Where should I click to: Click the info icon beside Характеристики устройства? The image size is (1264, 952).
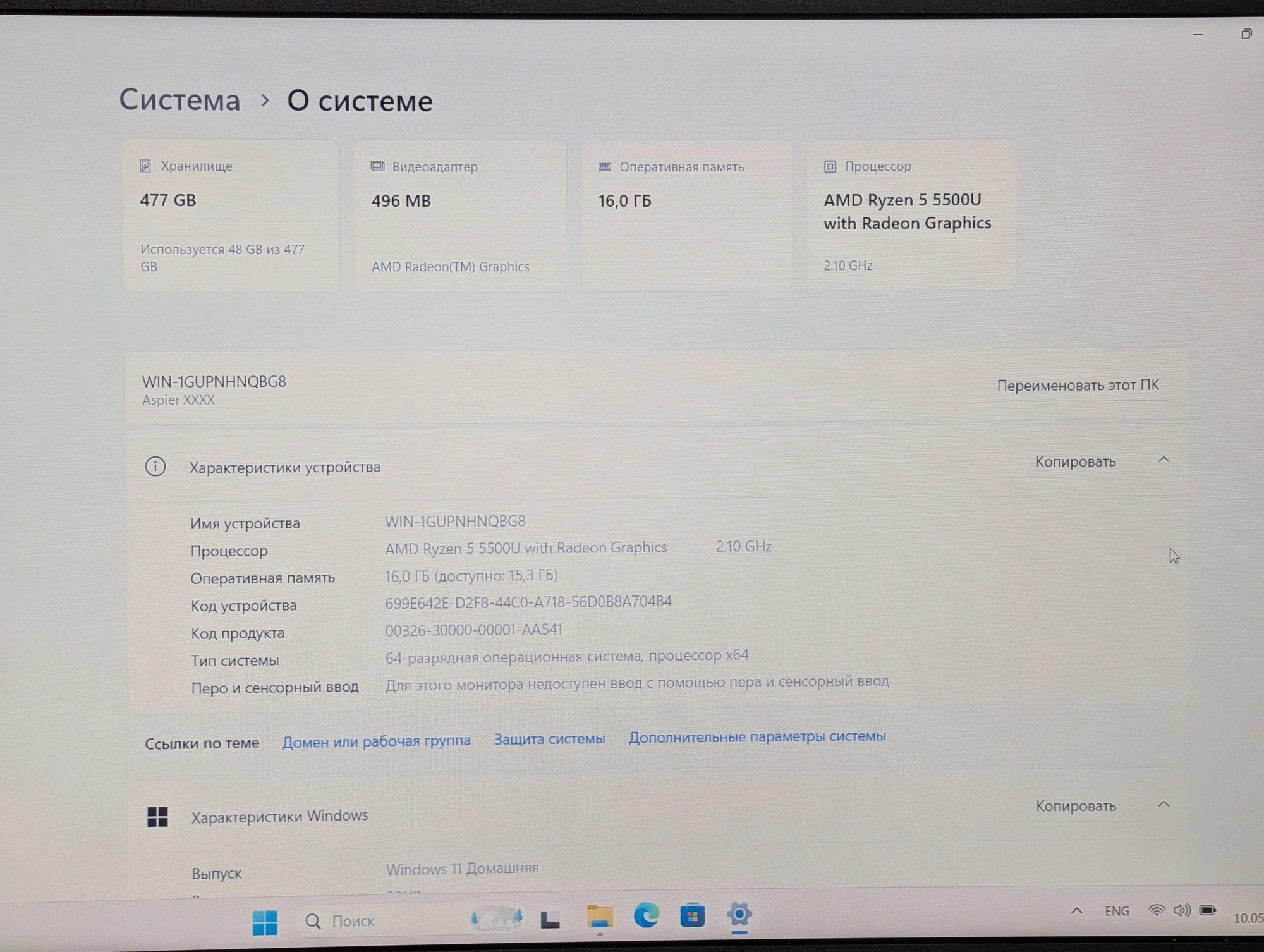coord(155,467)
